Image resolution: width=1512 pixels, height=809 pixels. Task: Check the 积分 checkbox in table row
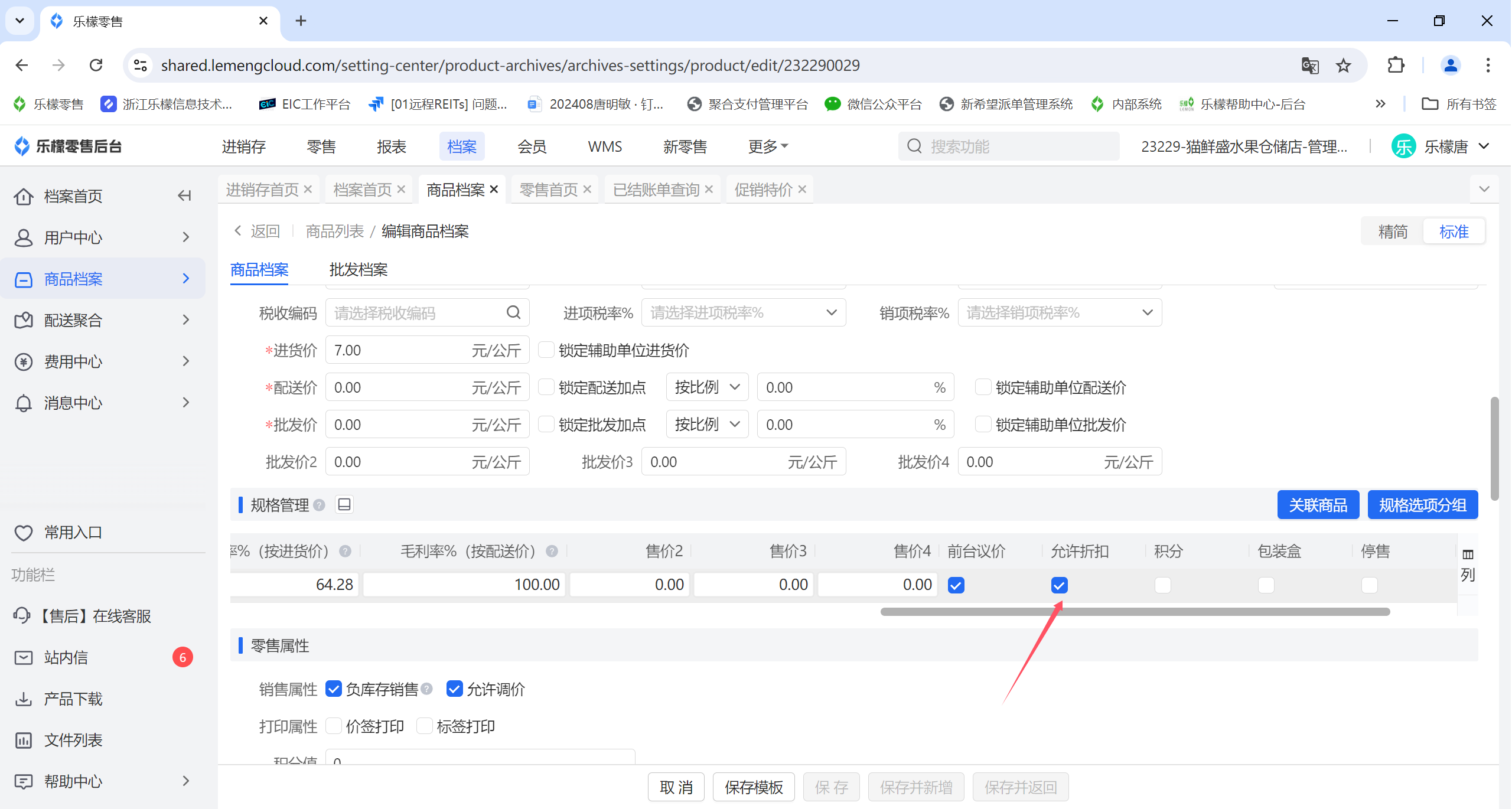click(1163, 585)
